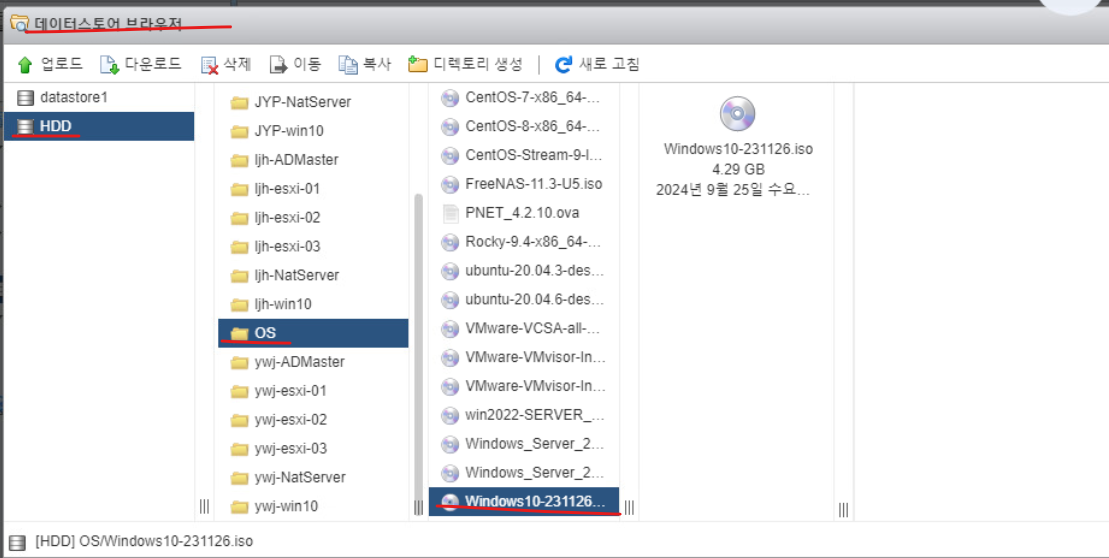The image size is (1109, 558).
Task: Click the green Upload arrow icon
Action: click(25, 65)
